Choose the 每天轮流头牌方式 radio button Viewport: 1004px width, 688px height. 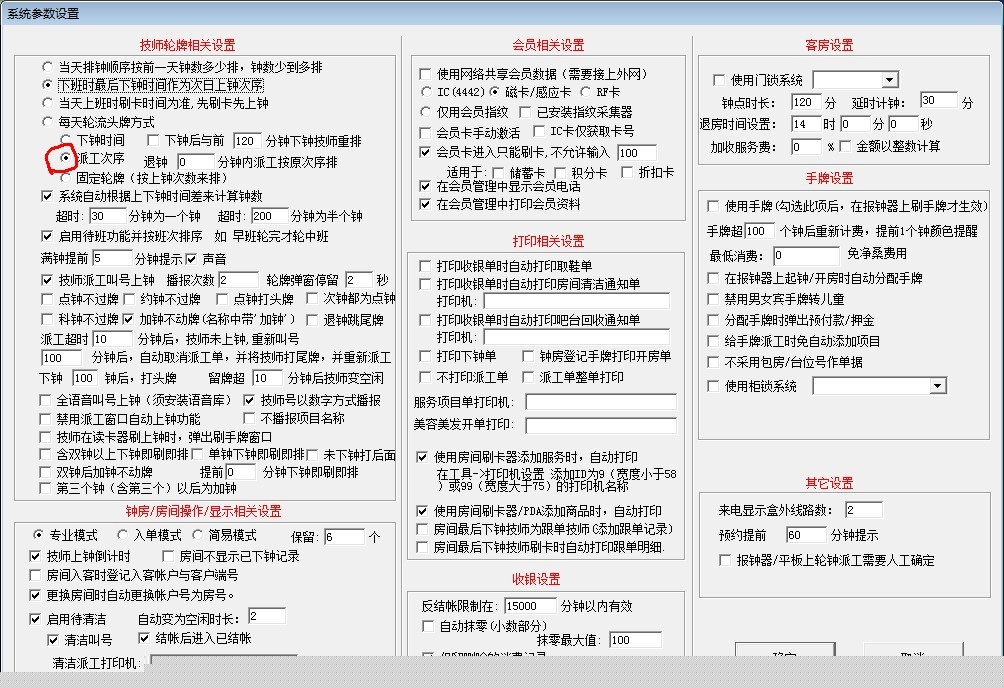click(47, 121)
